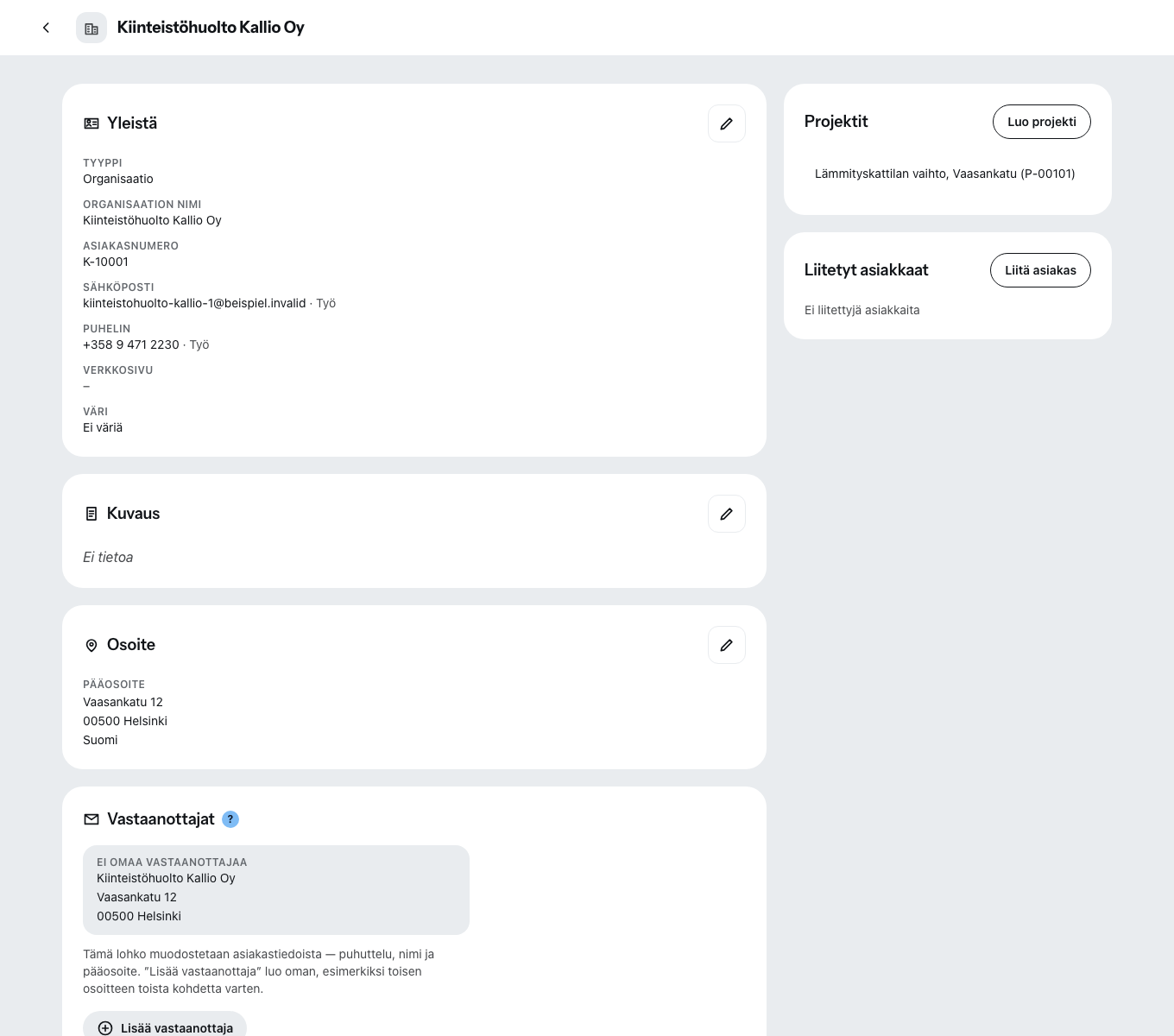The width and height of the screenshot is (1174, 1036).
Task: Select the default recipient address card
Action: [276, 890]
